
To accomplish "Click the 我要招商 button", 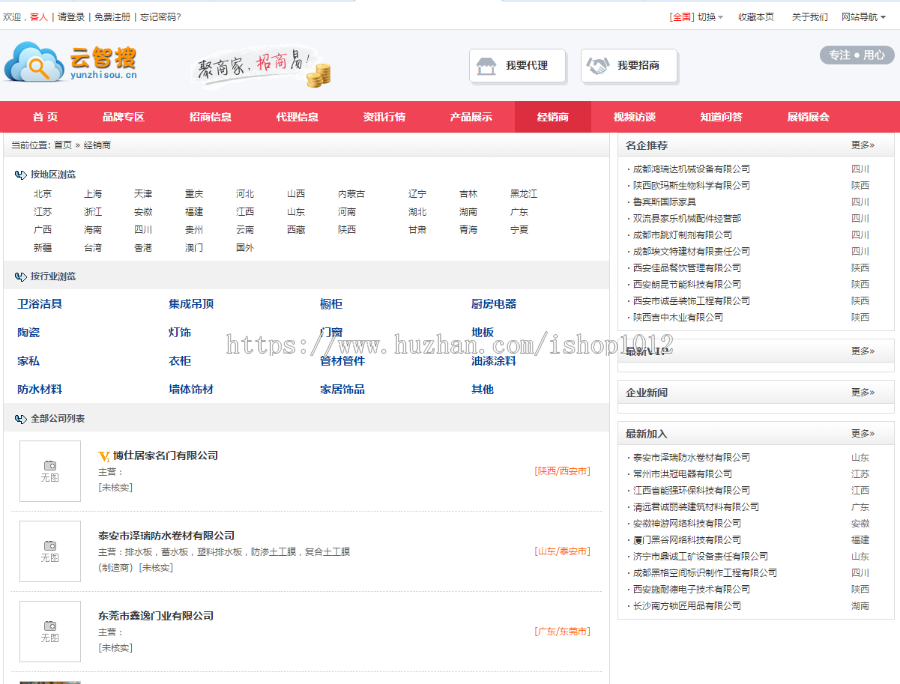I will tap(630, 66).
